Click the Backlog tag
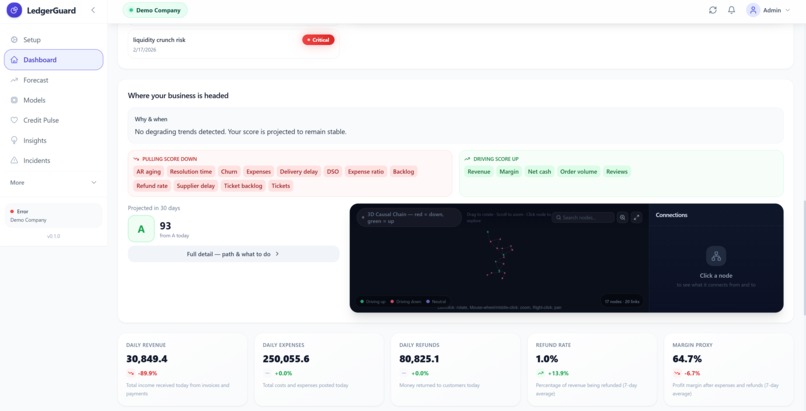This screenshot has height=411, width=806. [404, 172]
